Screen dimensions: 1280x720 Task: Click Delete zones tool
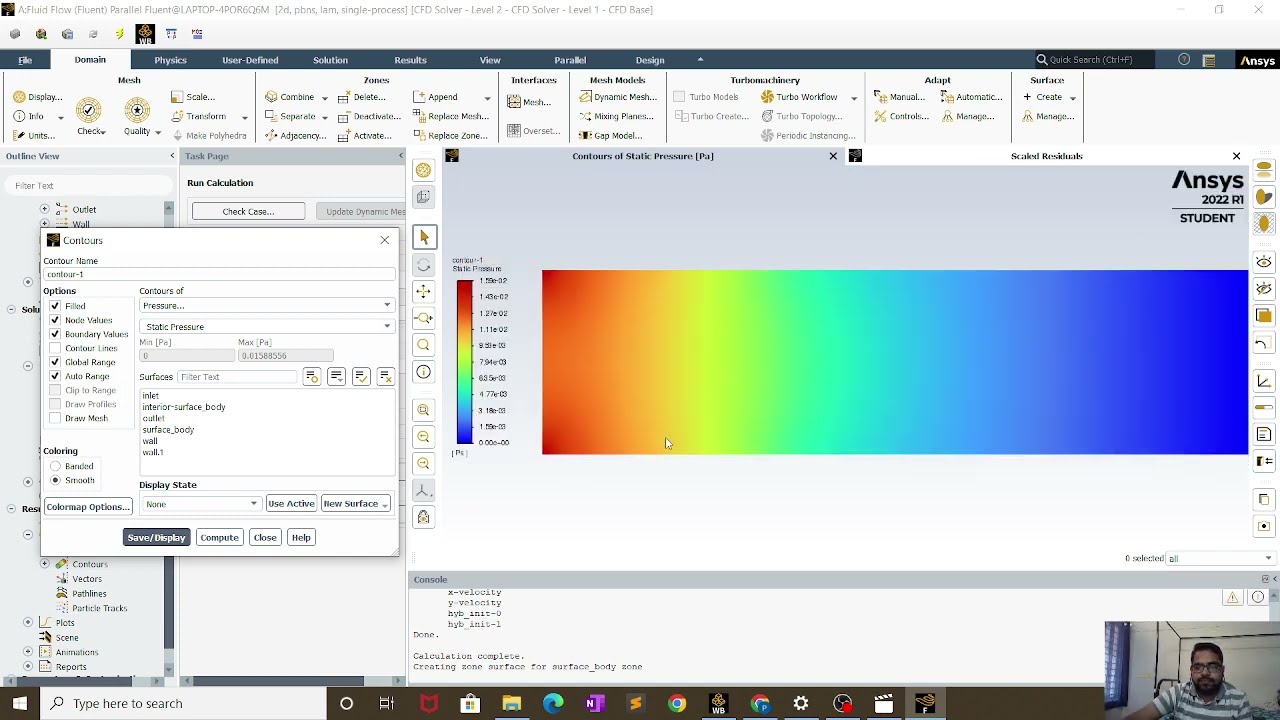361,97
